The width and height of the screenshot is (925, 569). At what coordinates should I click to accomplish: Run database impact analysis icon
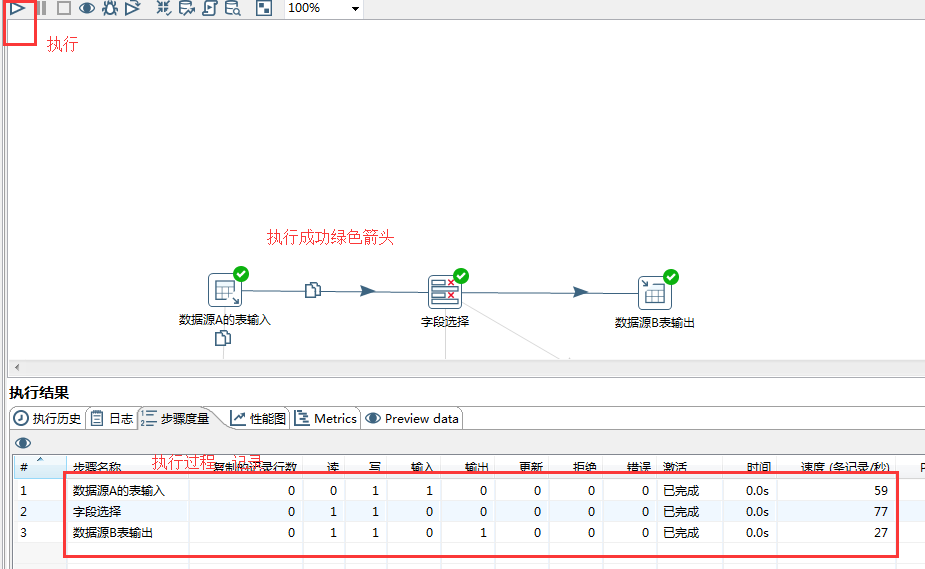186,8
